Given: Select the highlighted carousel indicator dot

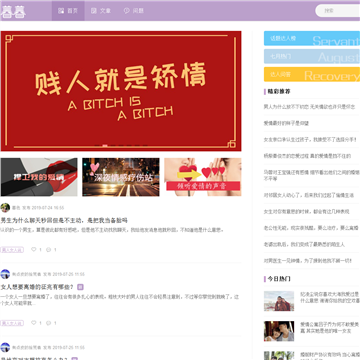Looking at the screenshot, I should pyautogui.click(x=105, y=146).
